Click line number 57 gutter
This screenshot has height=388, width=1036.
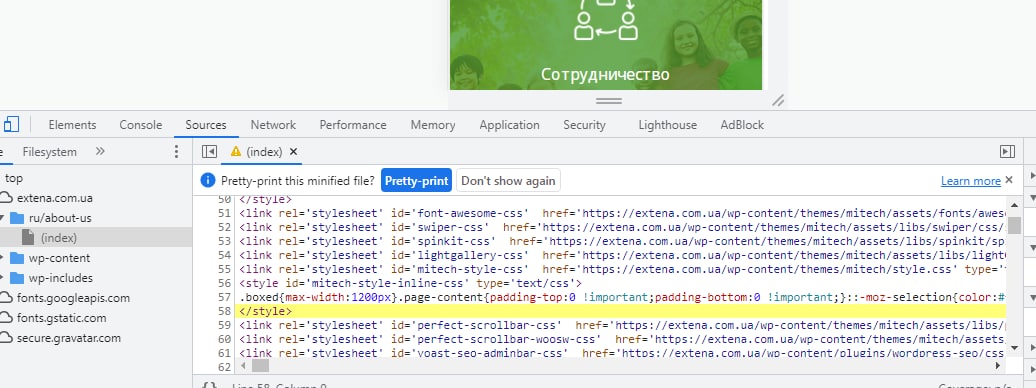(224, 297)
